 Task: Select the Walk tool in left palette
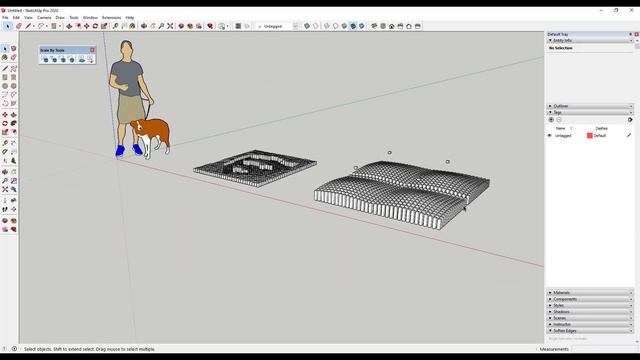[x=5, y=209]
